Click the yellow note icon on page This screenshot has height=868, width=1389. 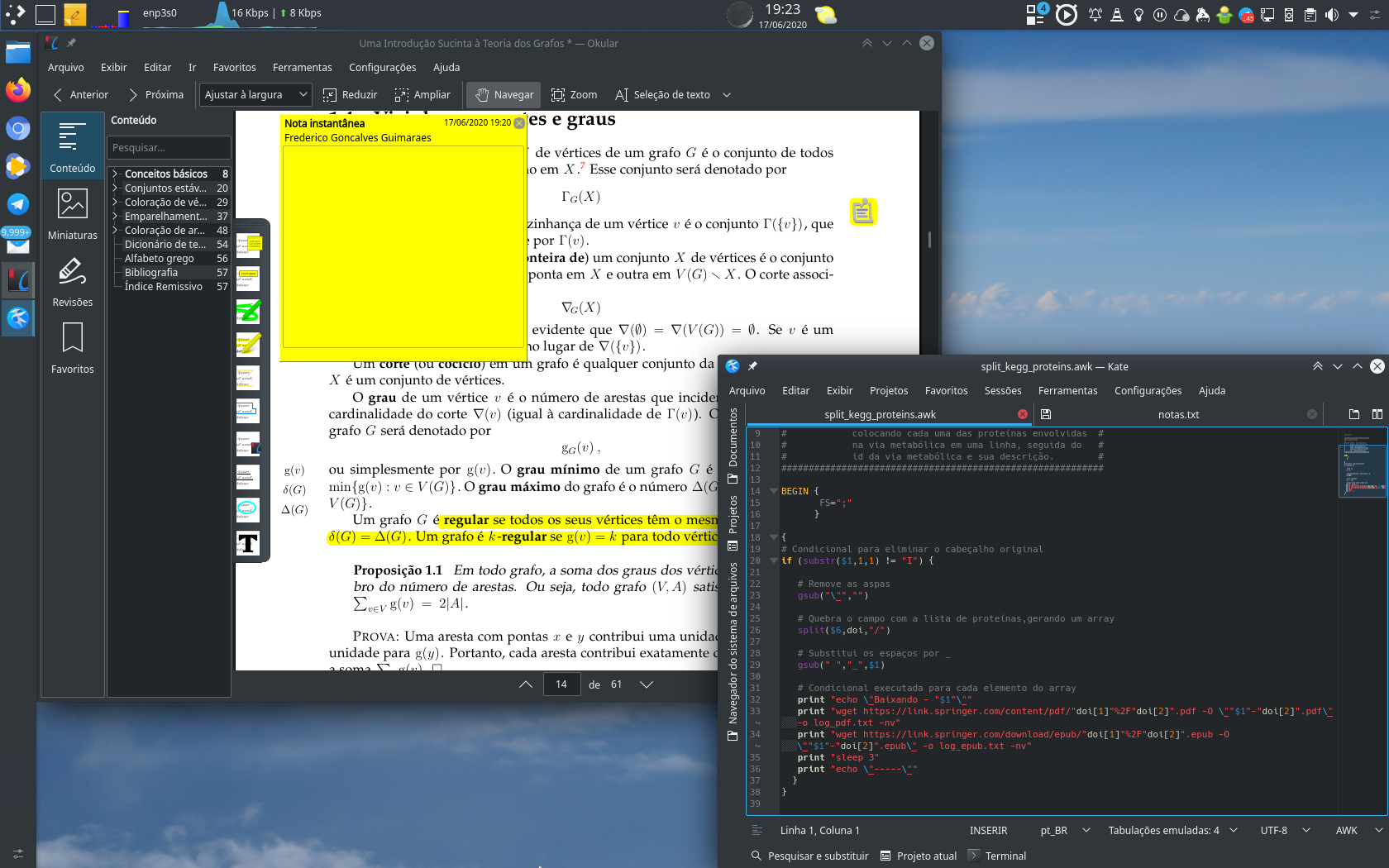pyautogui.click(x=863, y=212)
